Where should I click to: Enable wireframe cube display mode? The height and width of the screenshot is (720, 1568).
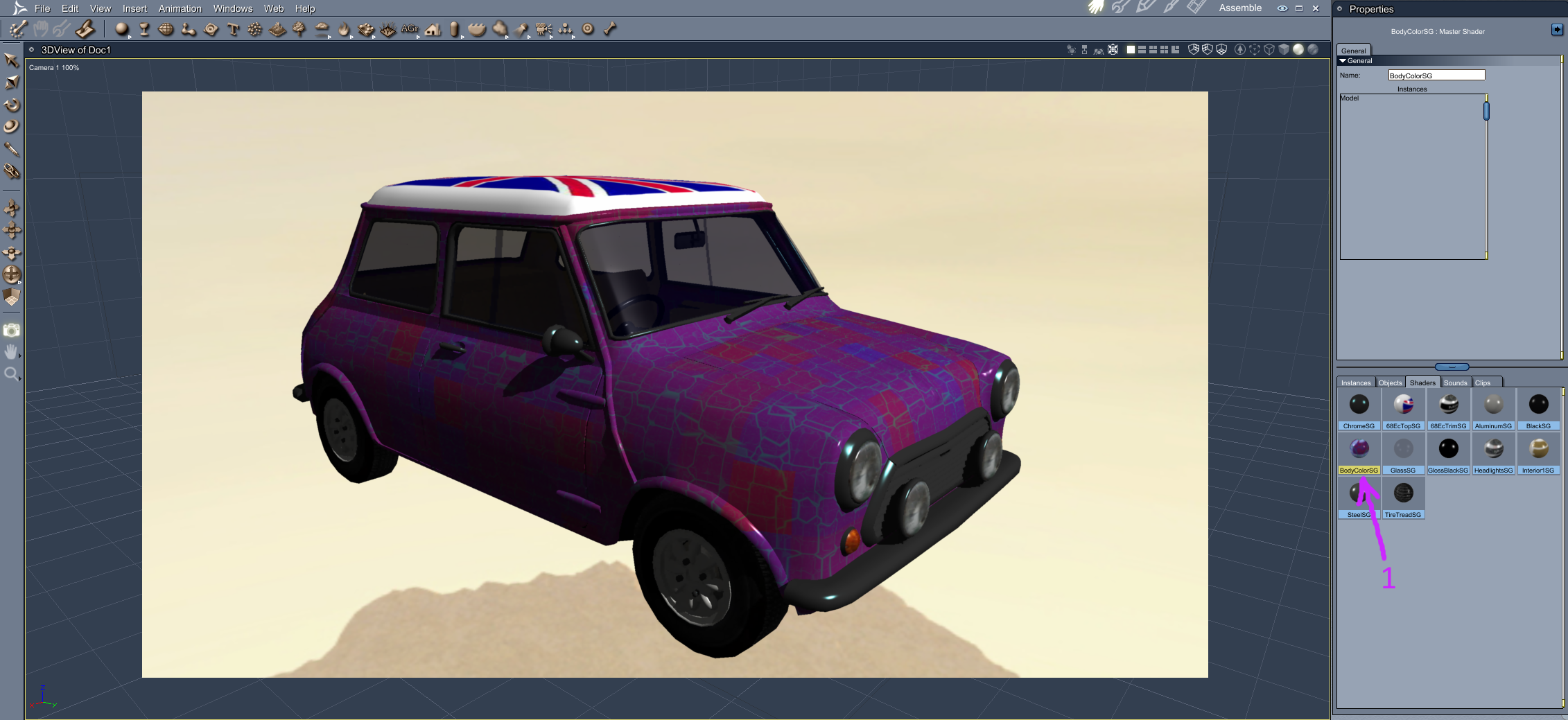(x=1269, y=49)
